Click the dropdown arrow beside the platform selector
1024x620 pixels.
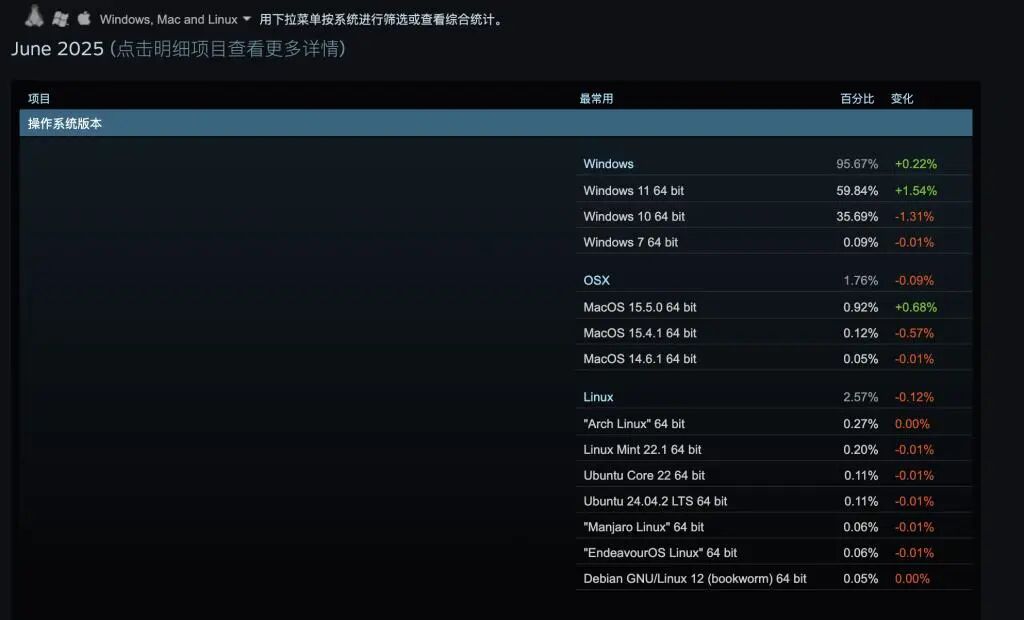246,19
